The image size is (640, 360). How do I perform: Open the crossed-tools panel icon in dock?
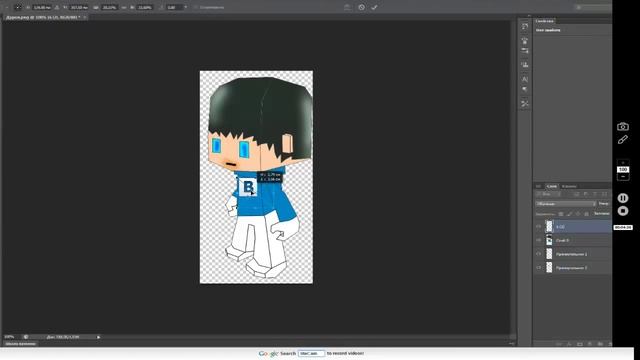(x=525, y=104)
